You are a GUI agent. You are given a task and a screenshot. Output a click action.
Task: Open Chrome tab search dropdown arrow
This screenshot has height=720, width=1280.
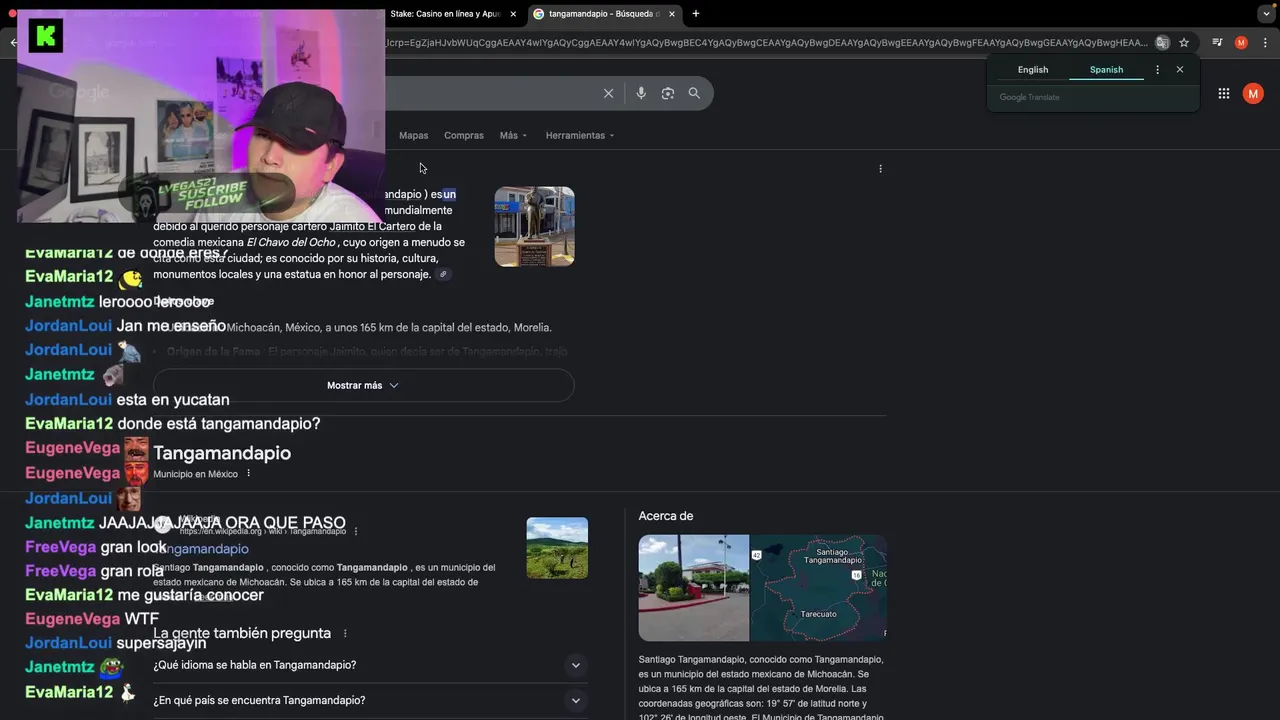pos(1265,14)
